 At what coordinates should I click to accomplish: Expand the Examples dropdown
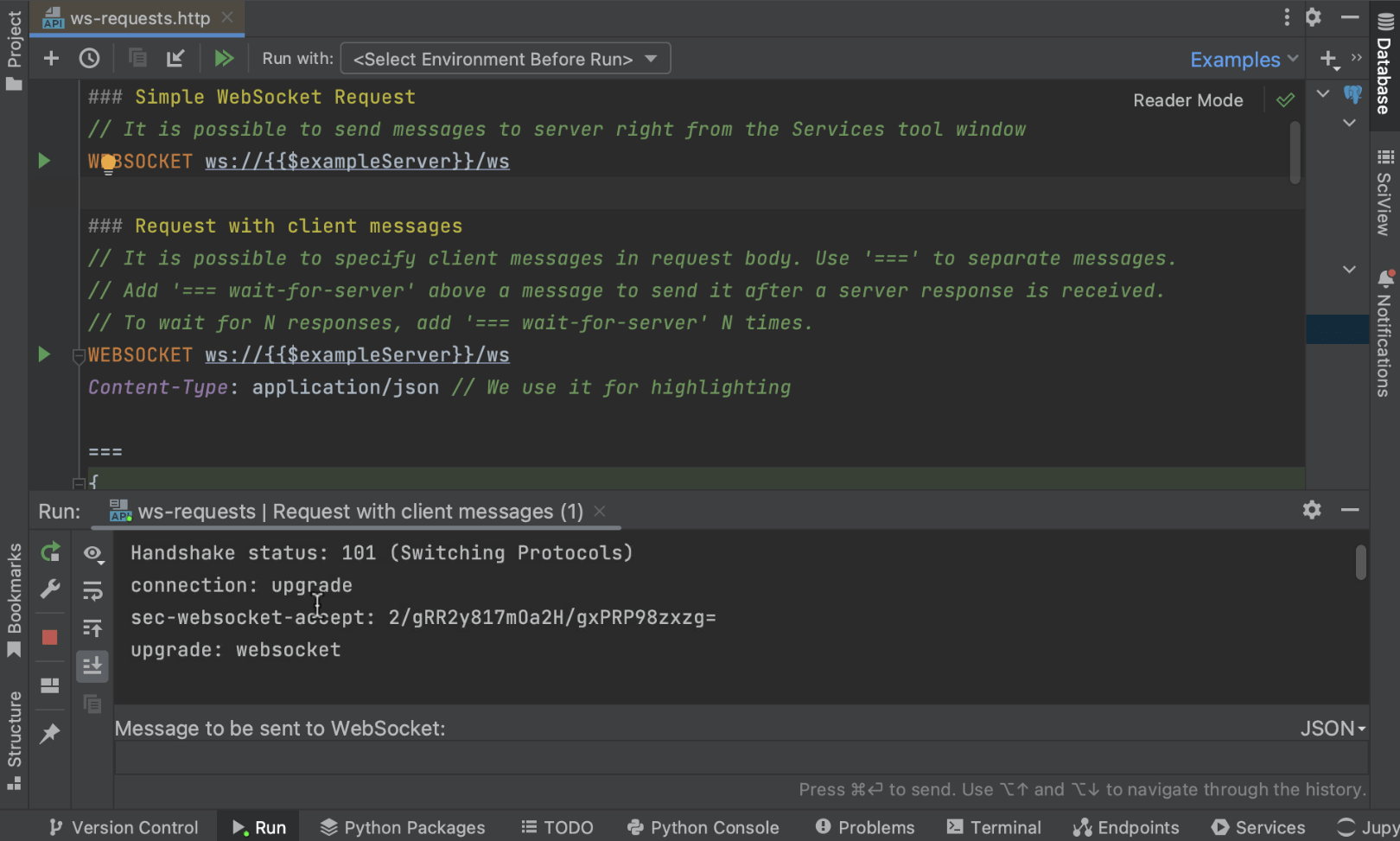[x=1244, y=60]
